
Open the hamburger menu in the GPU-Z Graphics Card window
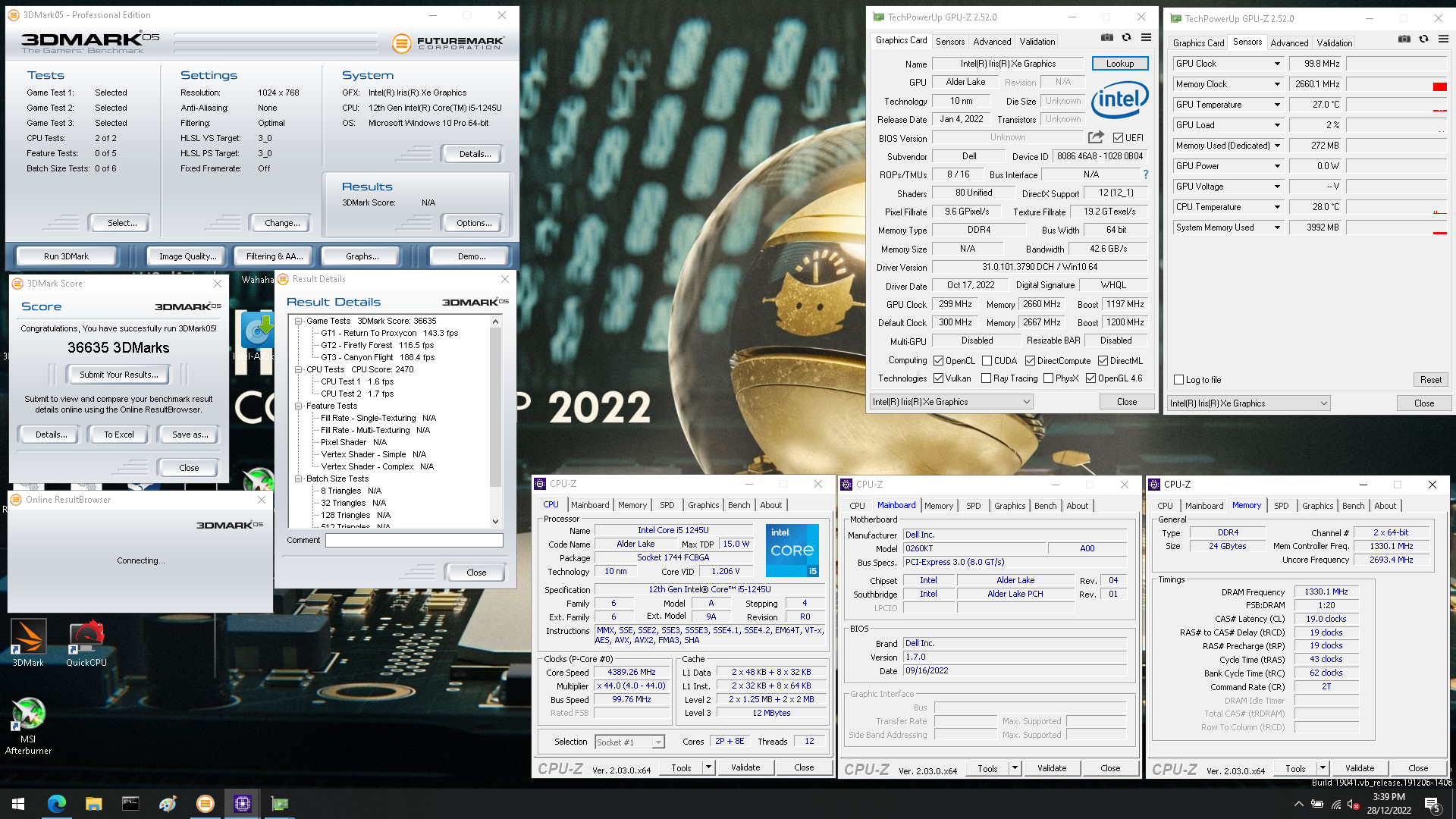(x=1146, y=37)
